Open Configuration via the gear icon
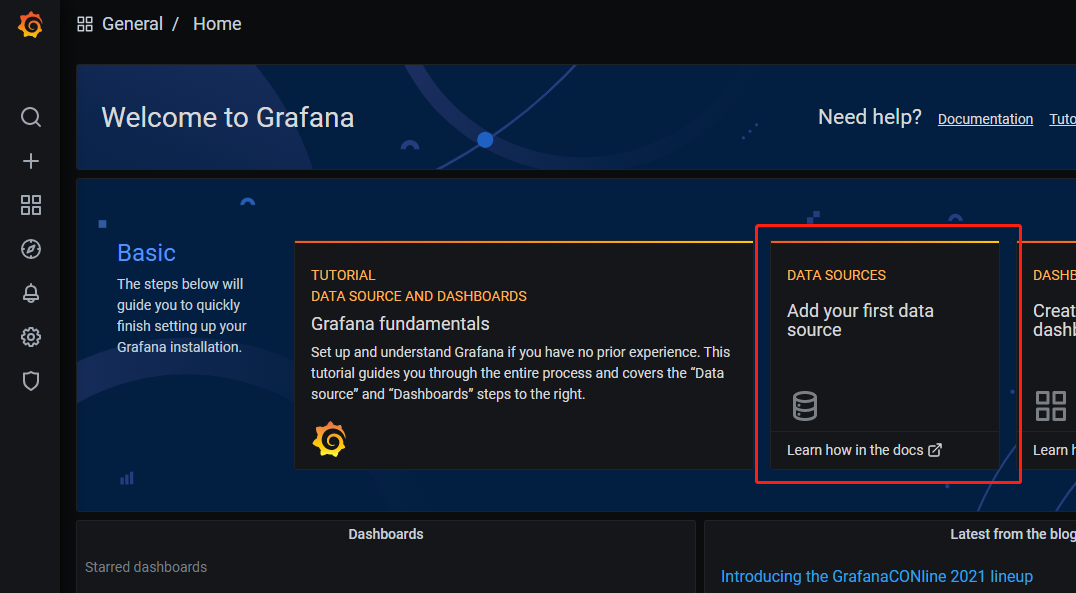 pos(31,337)
